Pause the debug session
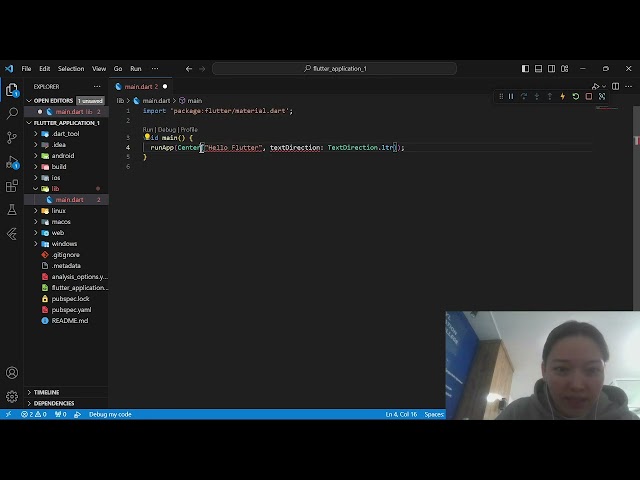Screen dimensions: 640x480 tap(511, 97)
